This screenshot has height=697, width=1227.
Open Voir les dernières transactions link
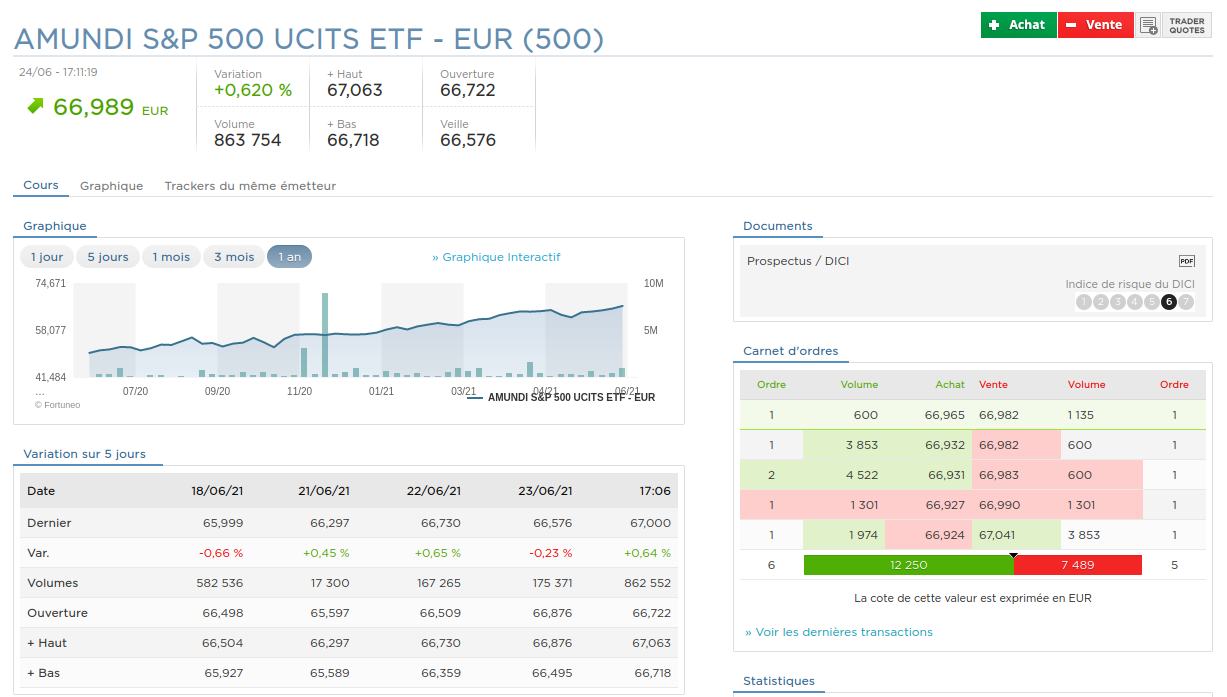coord(838,632)
